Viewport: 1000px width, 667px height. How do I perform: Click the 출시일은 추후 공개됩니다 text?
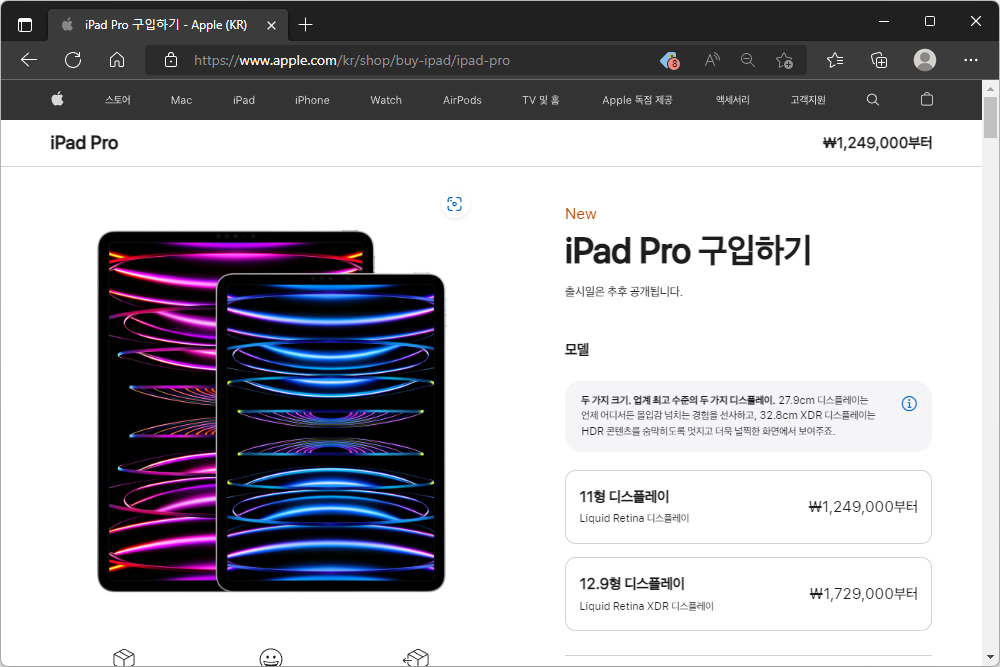[x=624, y=292]
